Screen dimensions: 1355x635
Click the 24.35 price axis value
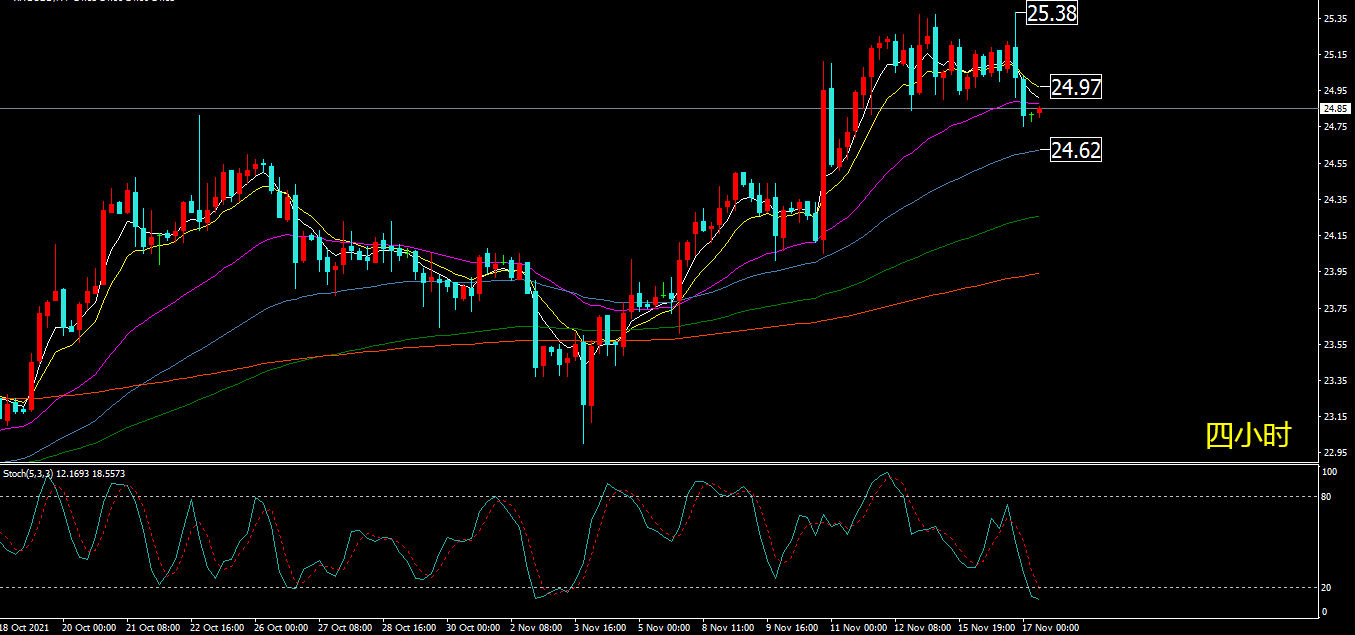pyautogui.click(x=1336, y=199)
